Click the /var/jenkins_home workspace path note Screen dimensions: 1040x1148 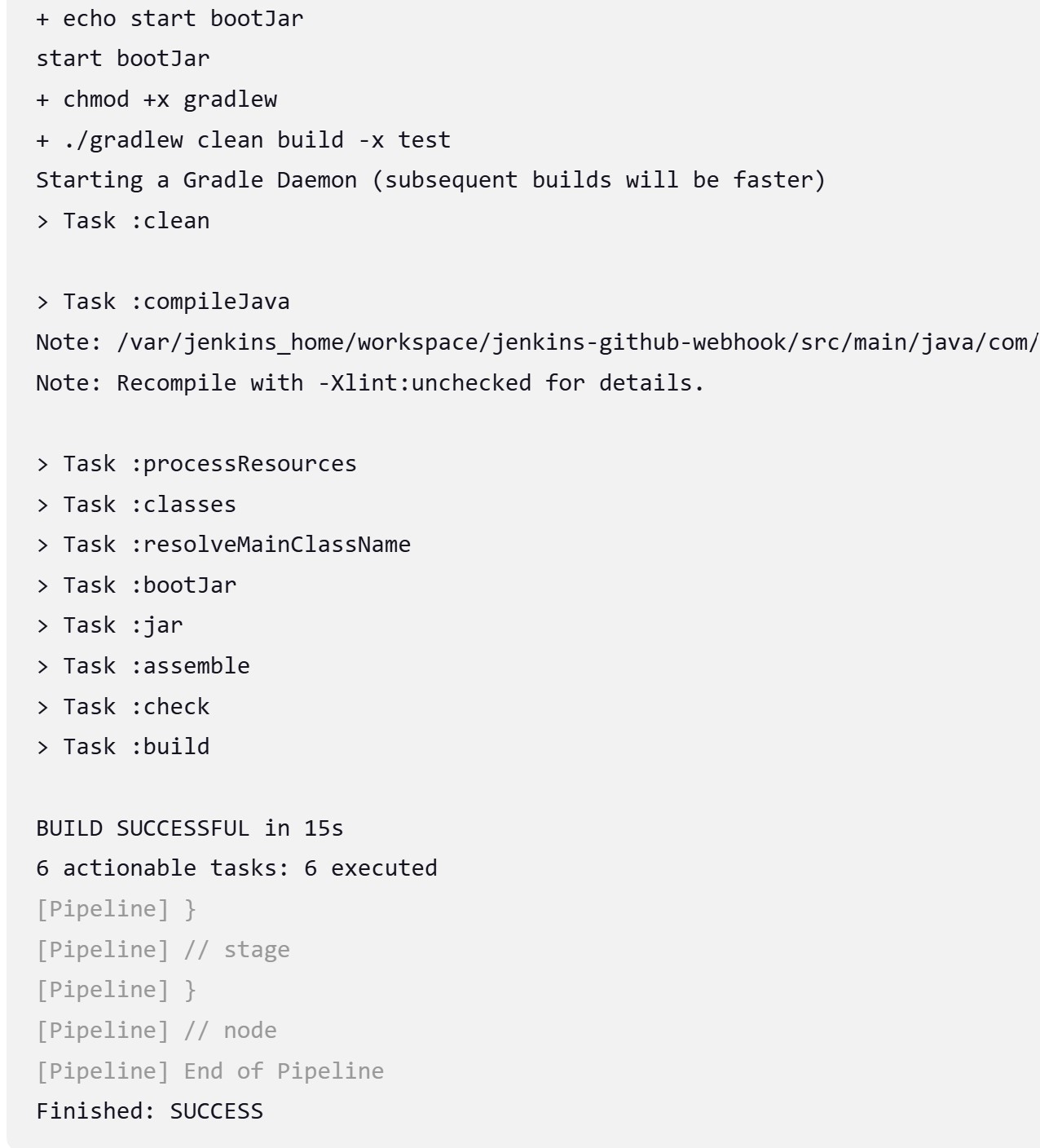point(538,342)
